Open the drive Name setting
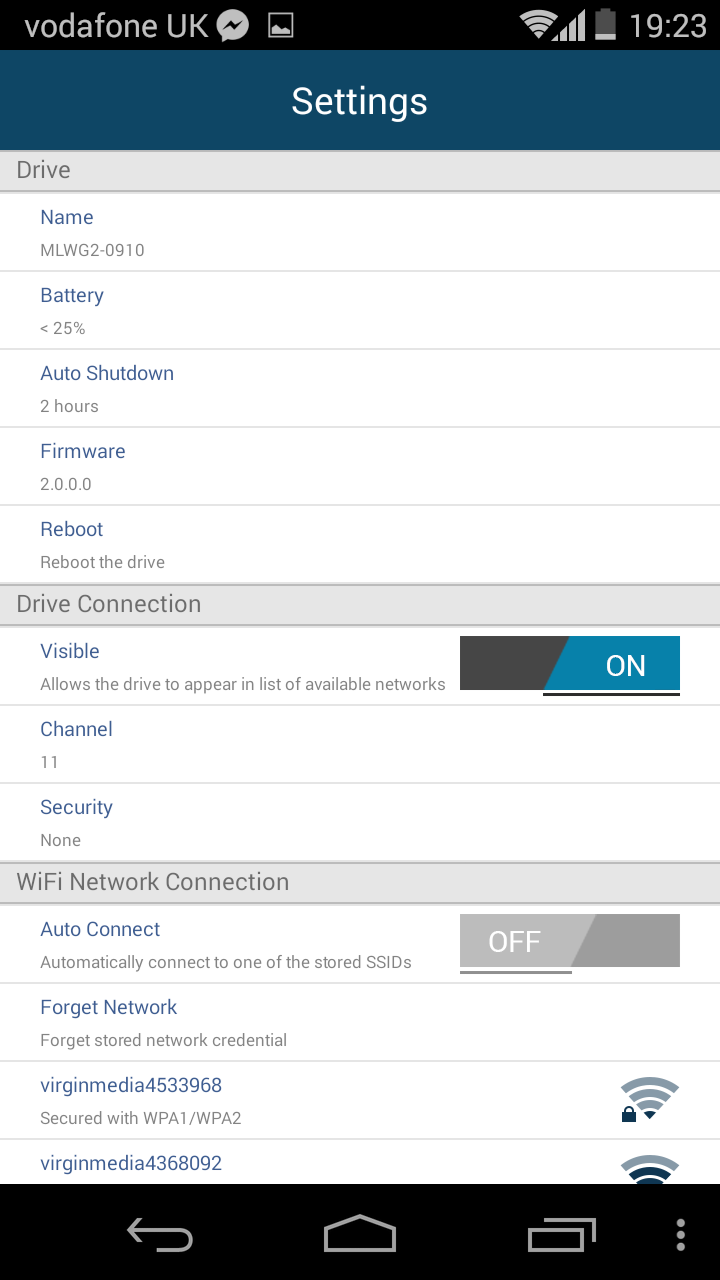The image size is (720, 1280). tap(67, 232)
